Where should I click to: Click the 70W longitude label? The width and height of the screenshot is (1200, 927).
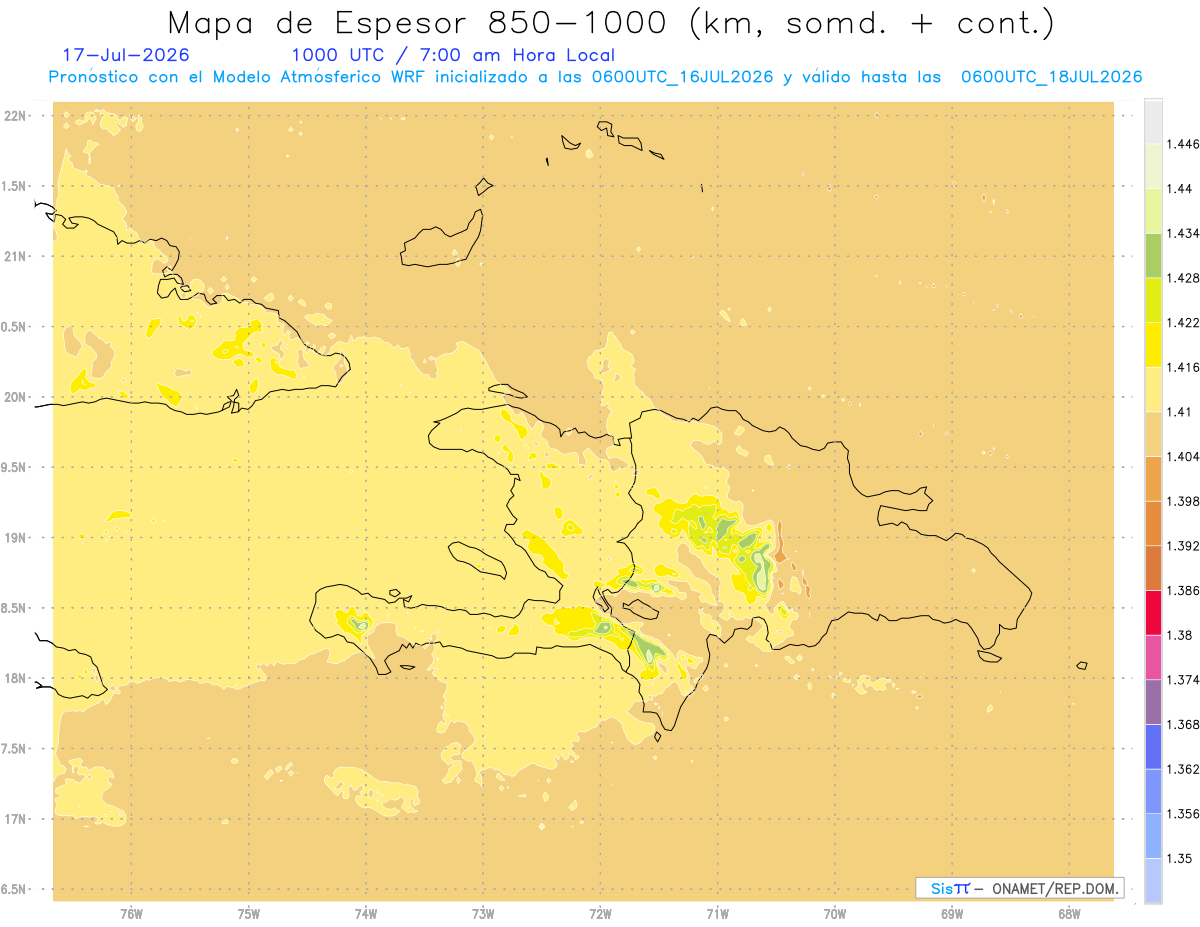pyautogui.click(x=834, y=914)
